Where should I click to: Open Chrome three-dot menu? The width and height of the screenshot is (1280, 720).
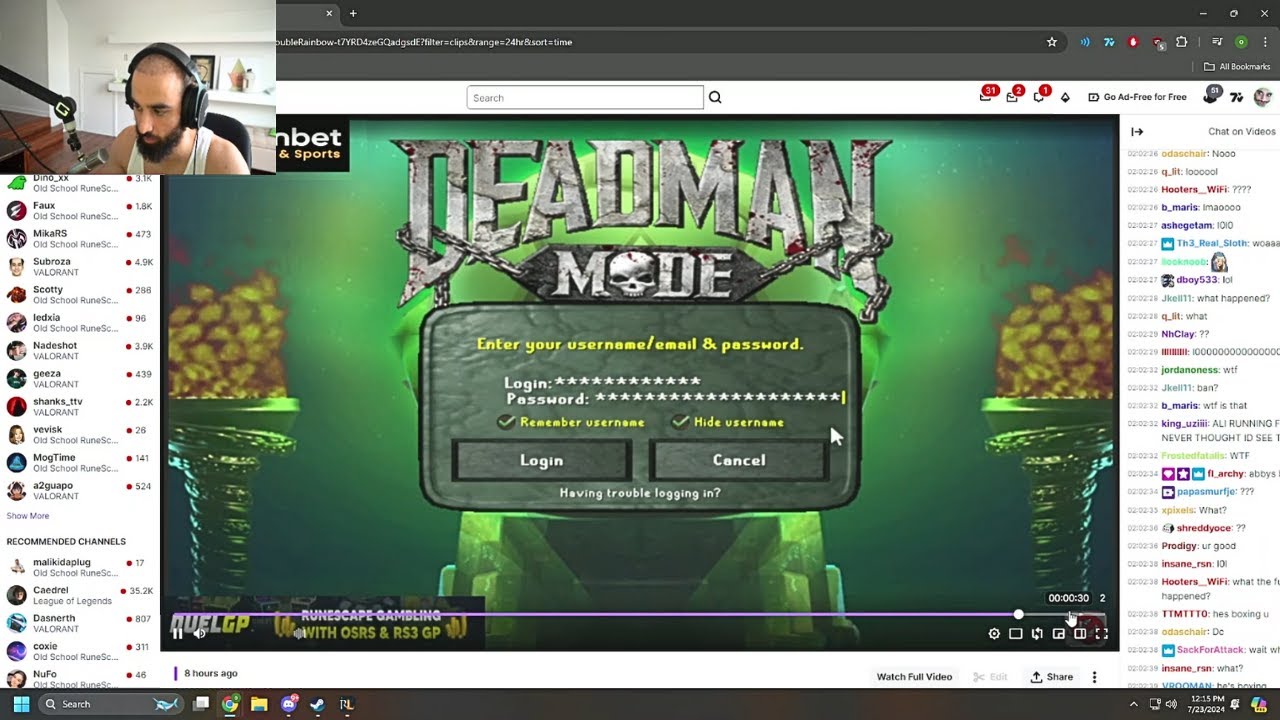click(1264, 42)
